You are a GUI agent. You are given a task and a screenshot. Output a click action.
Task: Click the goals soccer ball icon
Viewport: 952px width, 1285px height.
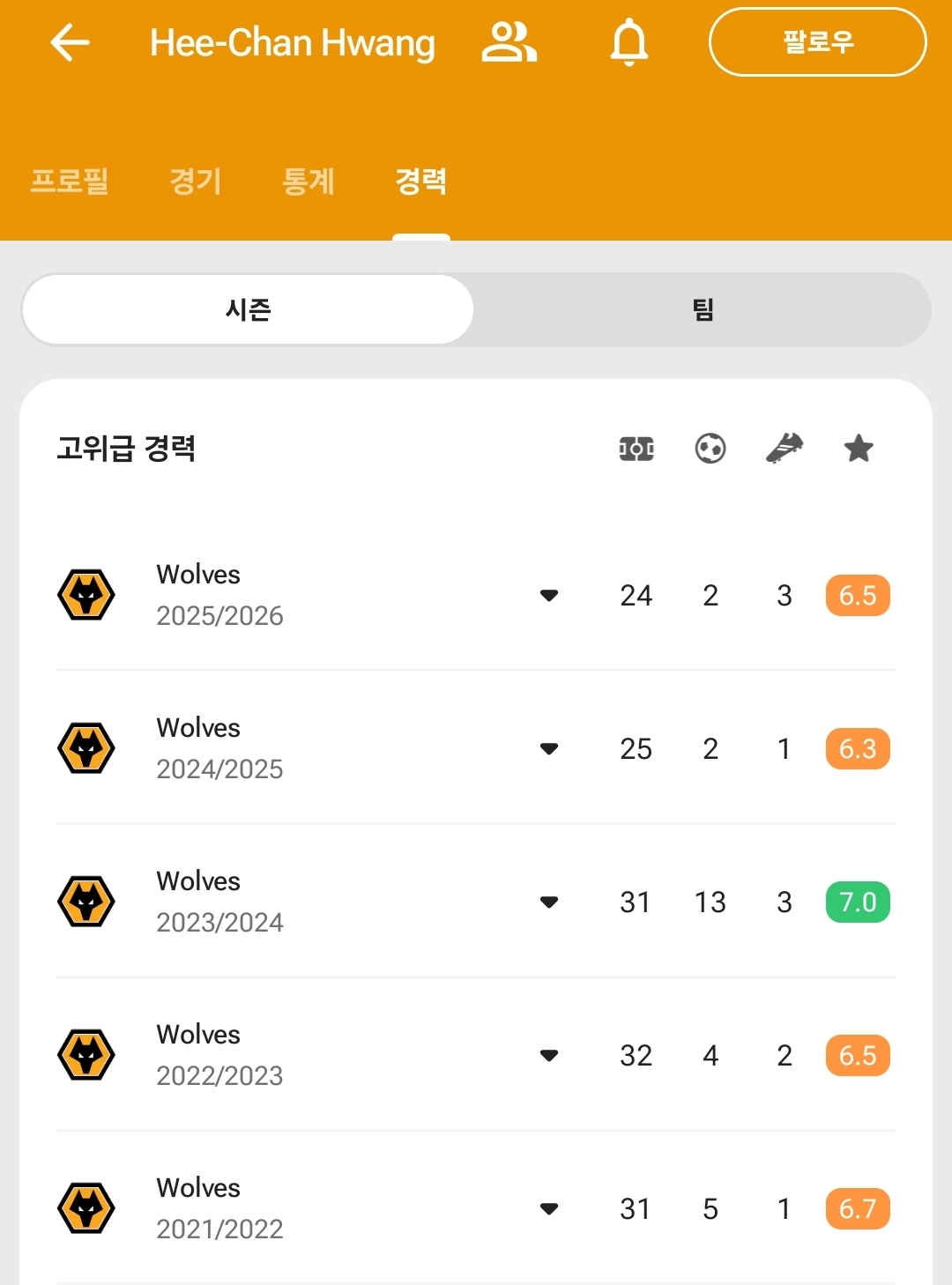(710, 449)
